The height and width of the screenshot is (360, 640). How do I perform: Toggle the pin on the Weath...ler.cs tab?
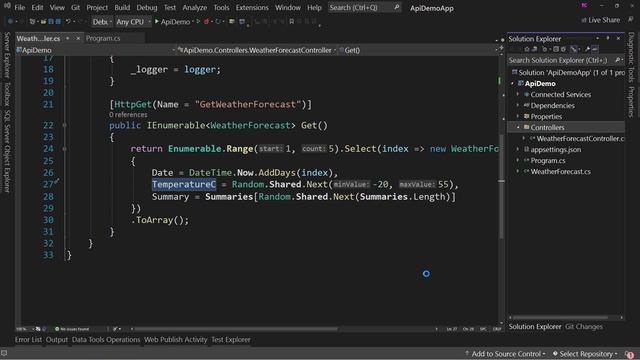coord(67,38)
